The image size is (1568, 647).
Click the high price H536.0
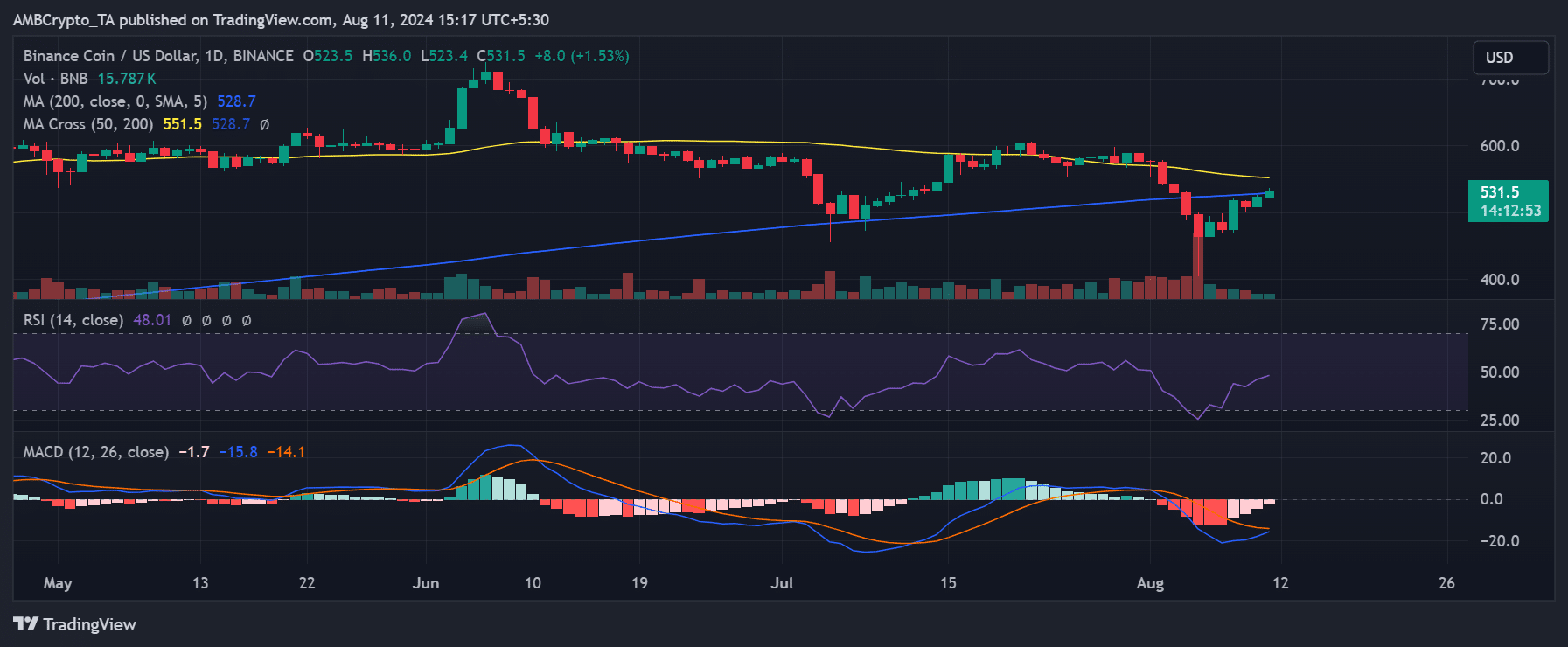click(387, 56)
